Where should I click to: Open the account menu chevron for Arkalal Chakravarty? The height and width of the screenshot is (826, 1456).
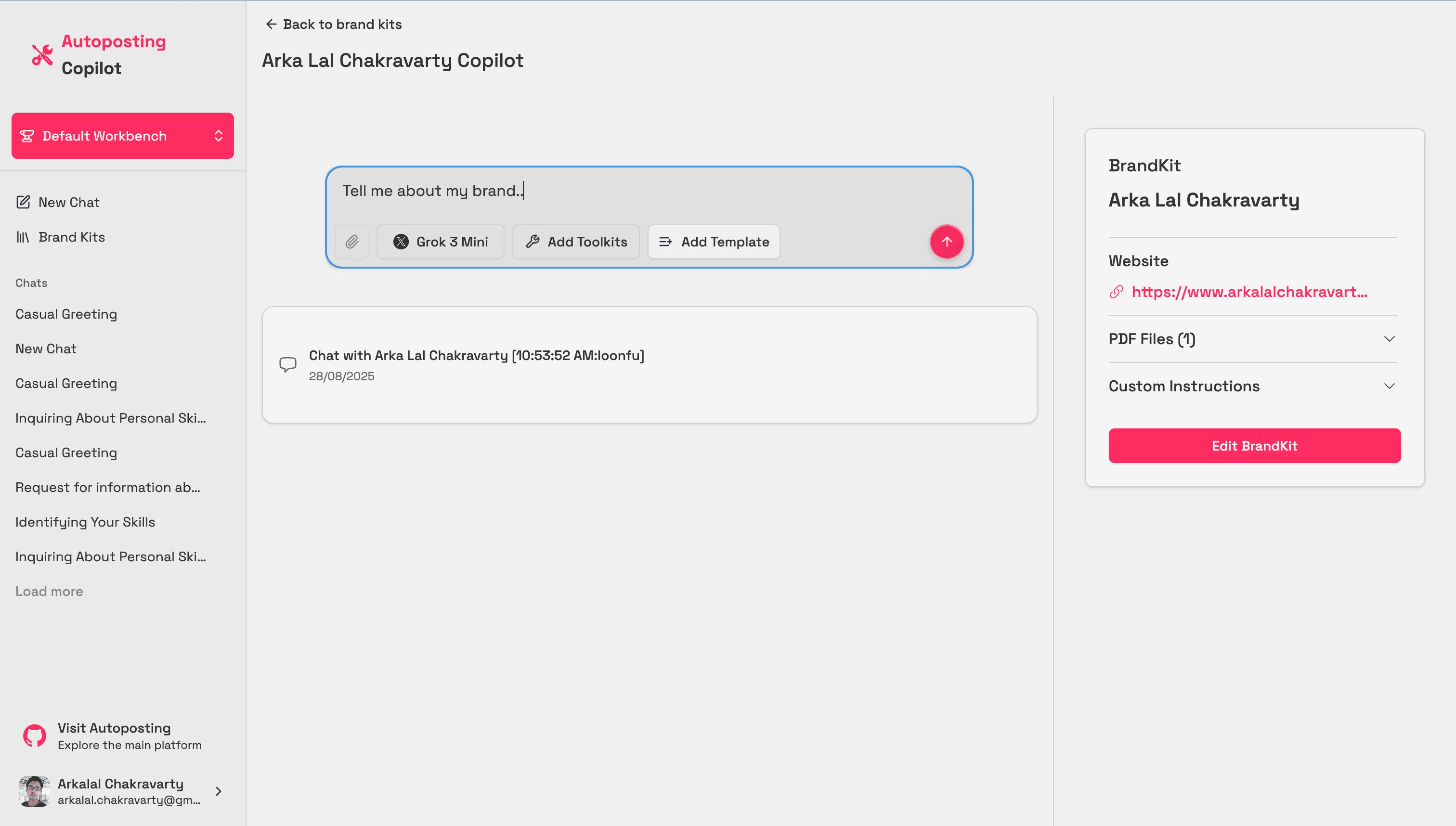(x=219, y=791)
